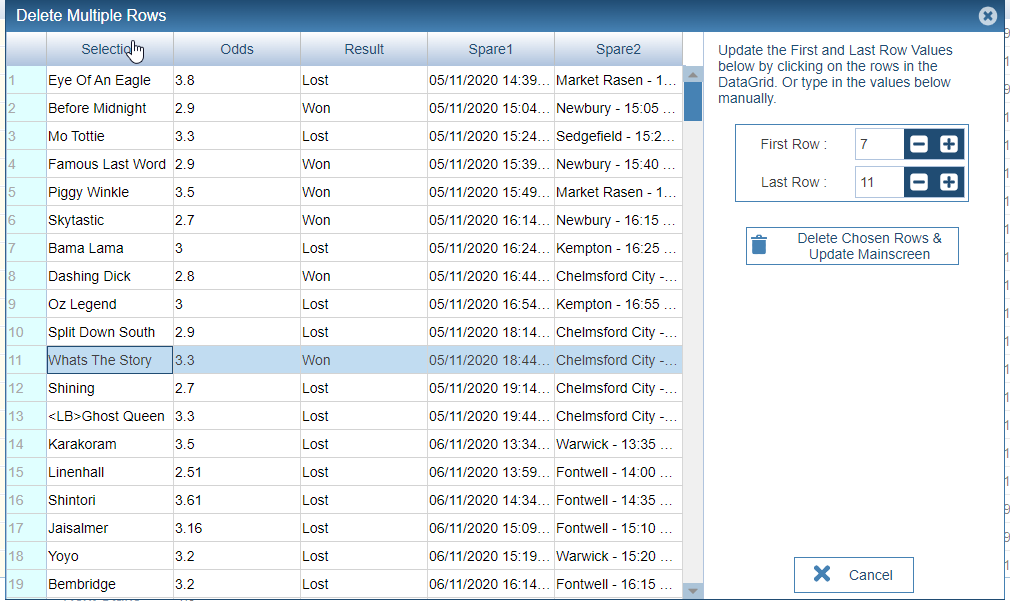Select the Bama Lama row
1010x604 pixels.
[x=110, y=248]
